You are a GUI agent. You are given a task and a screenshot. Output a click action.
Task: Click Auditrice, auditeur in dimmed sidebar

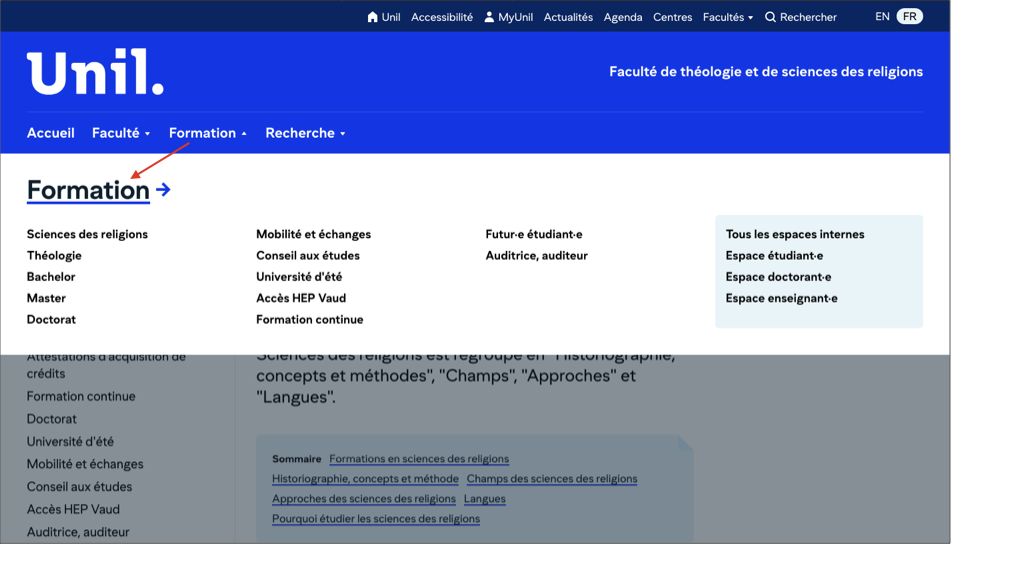[x=78, y=532]
